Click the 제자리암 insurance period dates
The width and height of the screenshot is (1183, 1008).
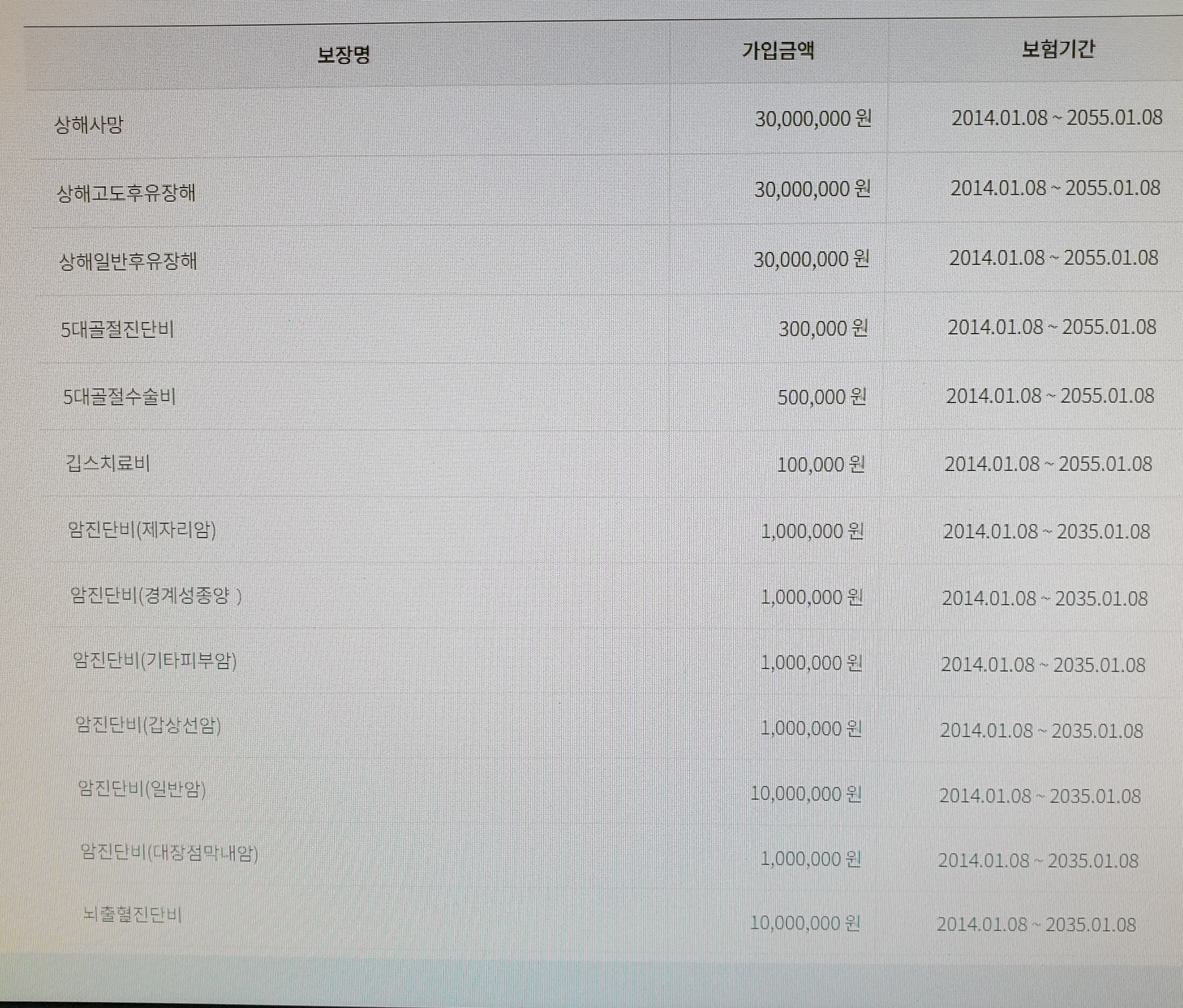tap(1047, 531)
